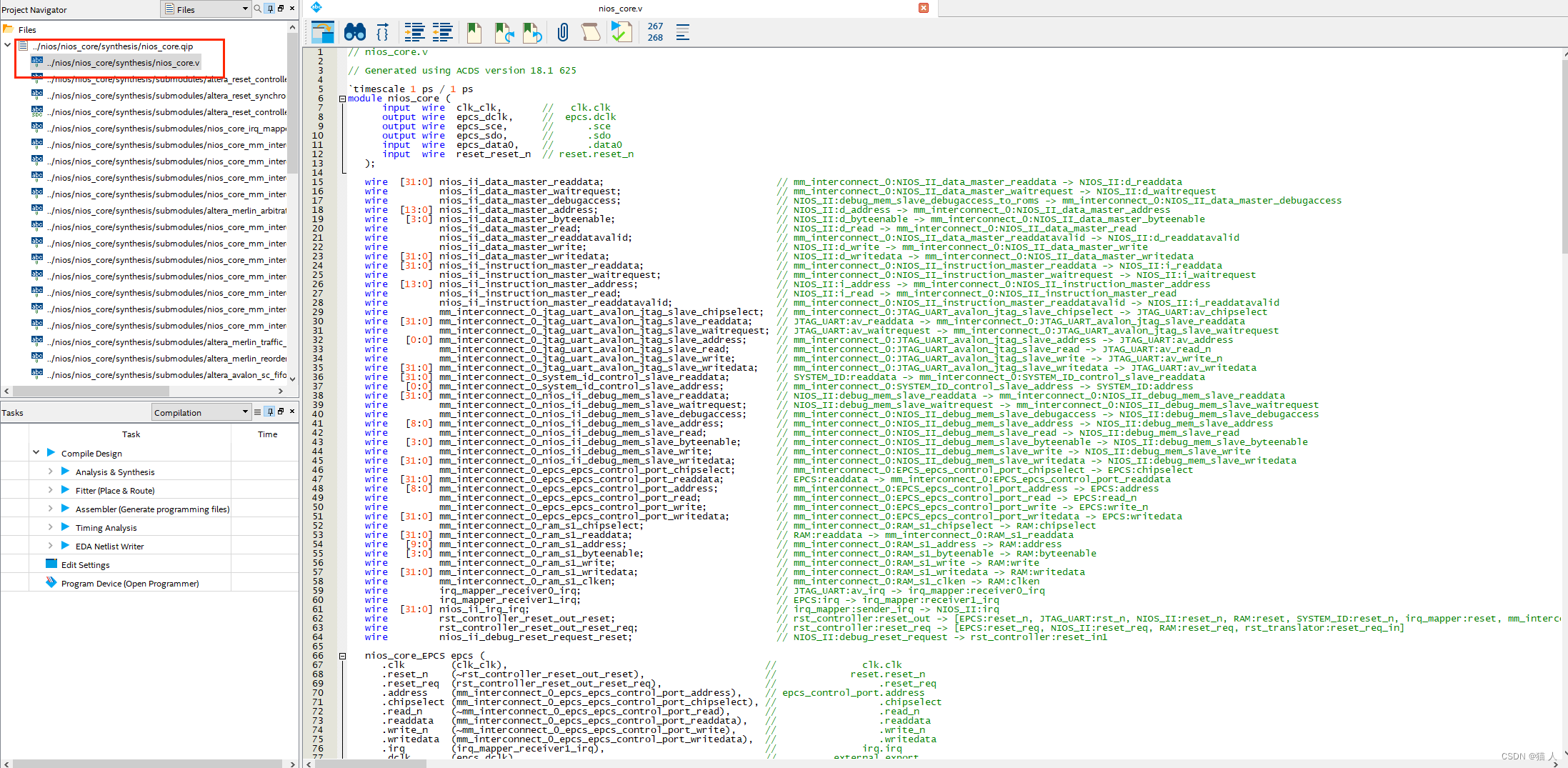Viewport: 1568px width, 768px height.
Task: Click the play icon for Fitter
Action: click(x=65, y=489)
